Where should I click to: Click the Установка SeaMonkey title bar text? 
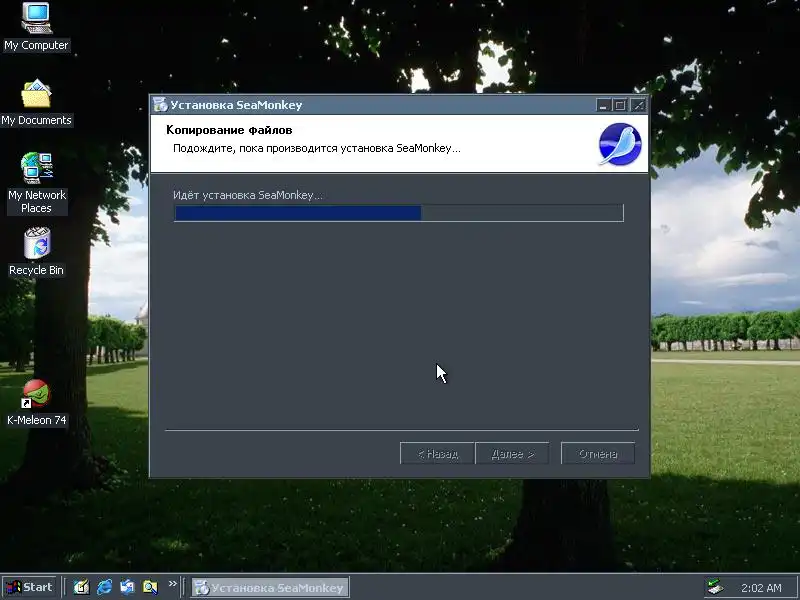[236, 105]
